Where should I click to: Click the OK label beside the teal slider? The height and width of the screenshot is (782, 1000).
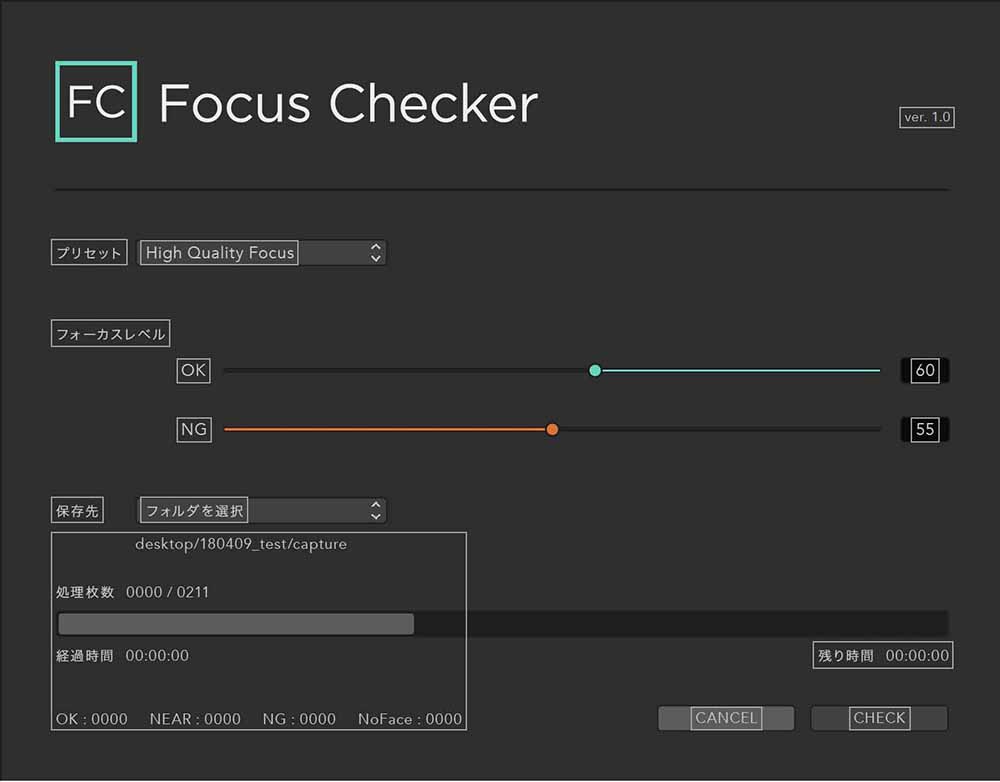click(x=194, y=370)
